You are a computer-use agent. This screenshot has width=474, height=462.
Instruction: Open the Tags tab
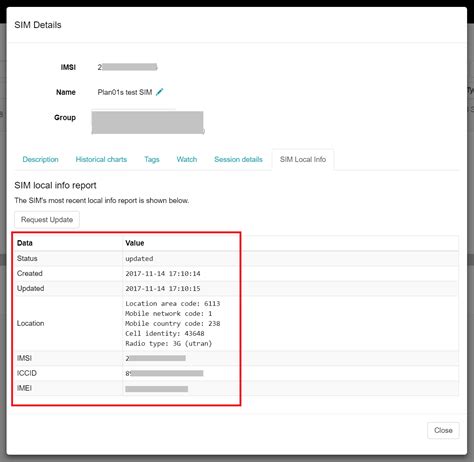(x=152, y=159)
